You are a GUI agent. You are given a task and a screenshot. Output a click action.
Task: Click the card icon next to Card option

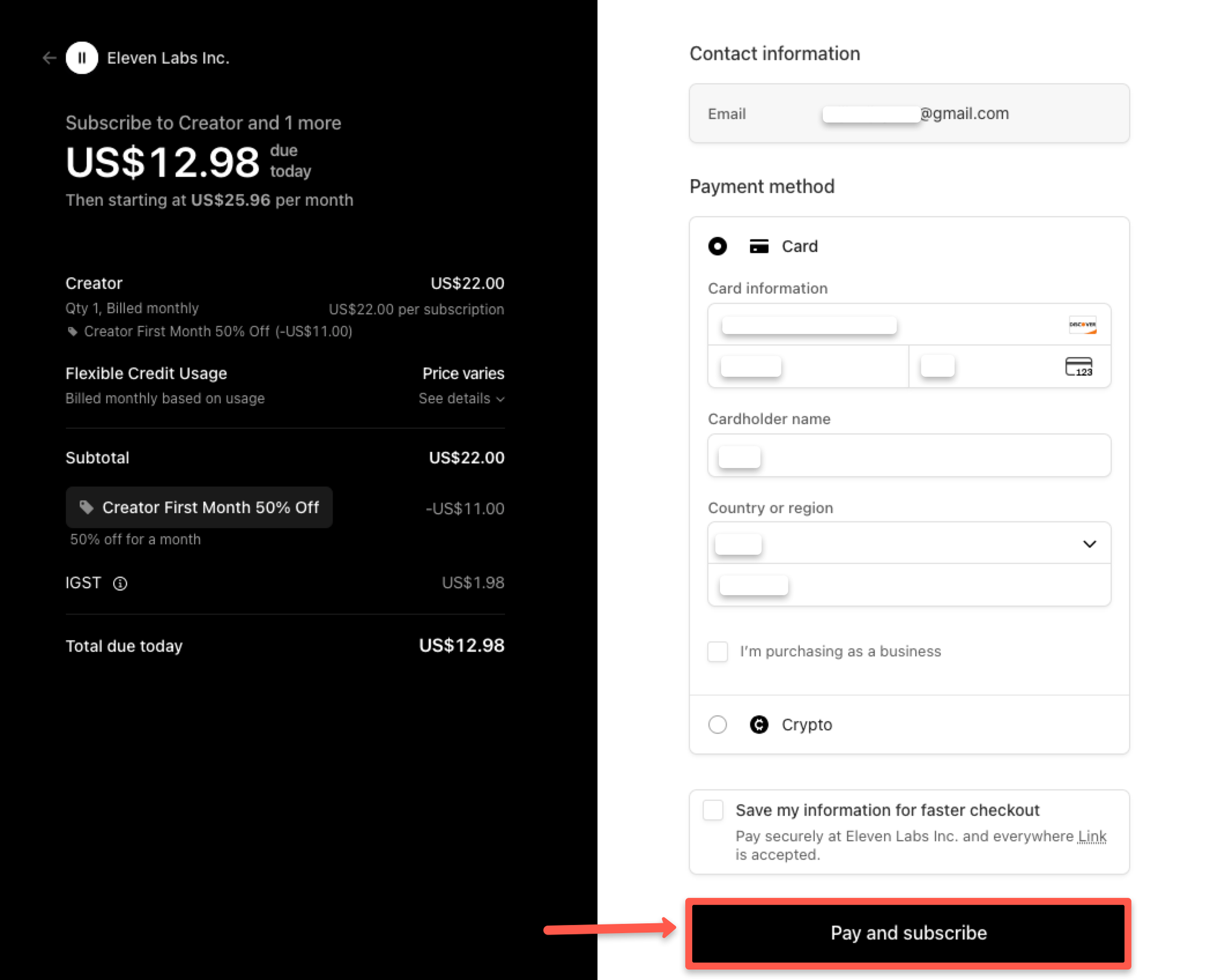tap(759, 246)
